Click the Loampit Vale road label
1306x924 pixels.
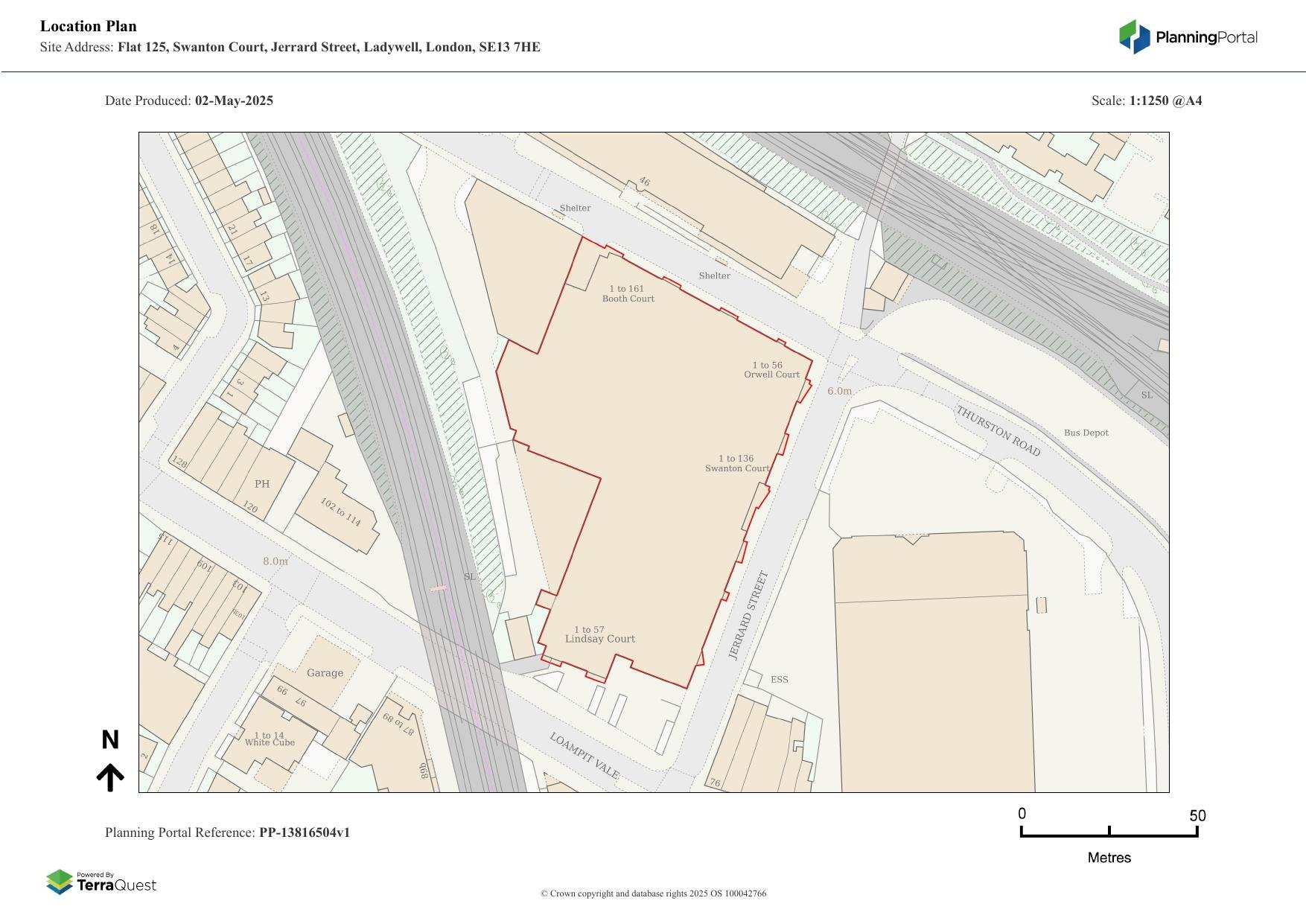[x=584, y=756]
